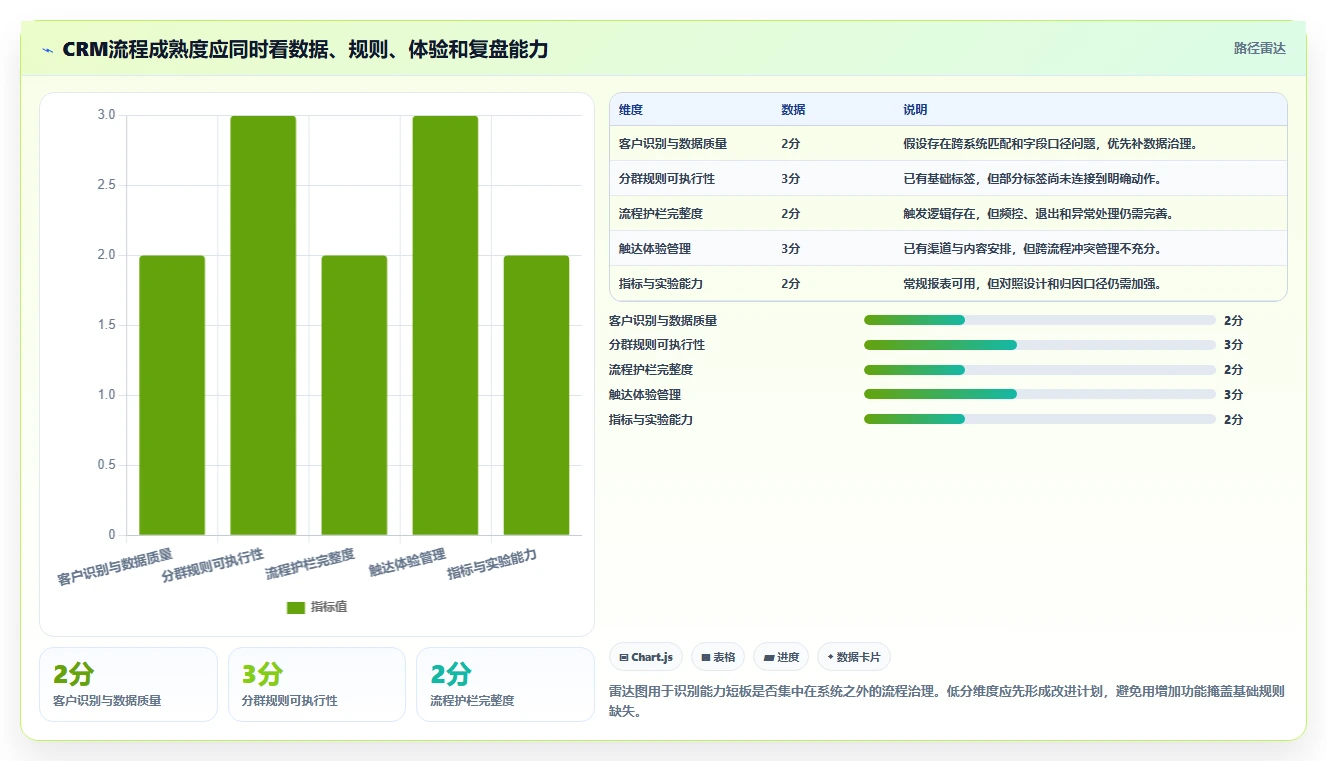Open the 2分 流程护栏完整度 summary card
The height and width of the screenshot is (761, 1327).
[505, 684]
